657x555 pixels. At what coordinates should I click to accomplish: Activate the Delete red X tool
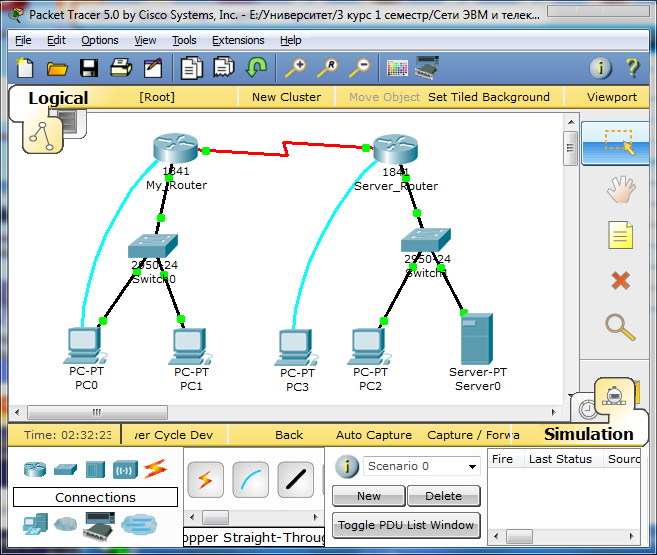click(x=621, y=281)
